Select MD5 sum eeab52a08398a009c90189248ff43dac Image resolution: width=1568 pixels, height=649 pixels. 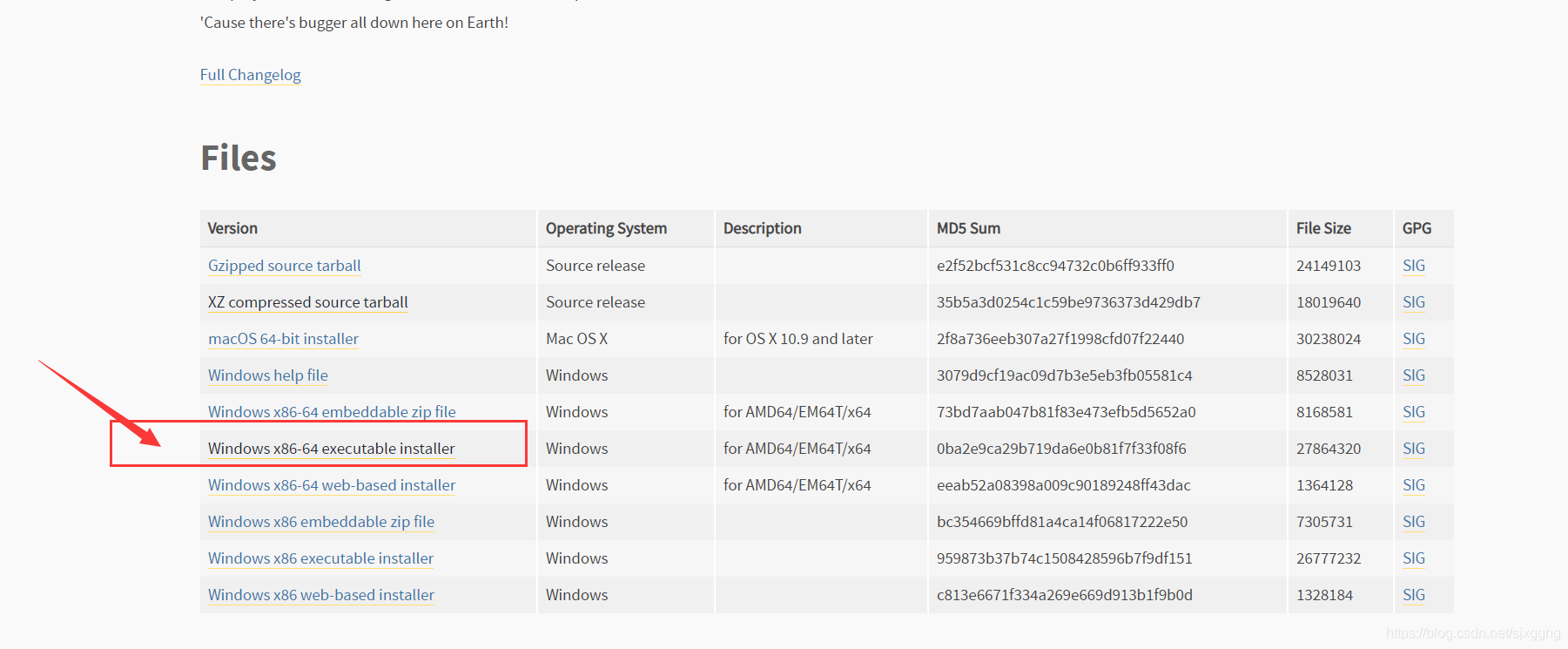pos(1064,485)
